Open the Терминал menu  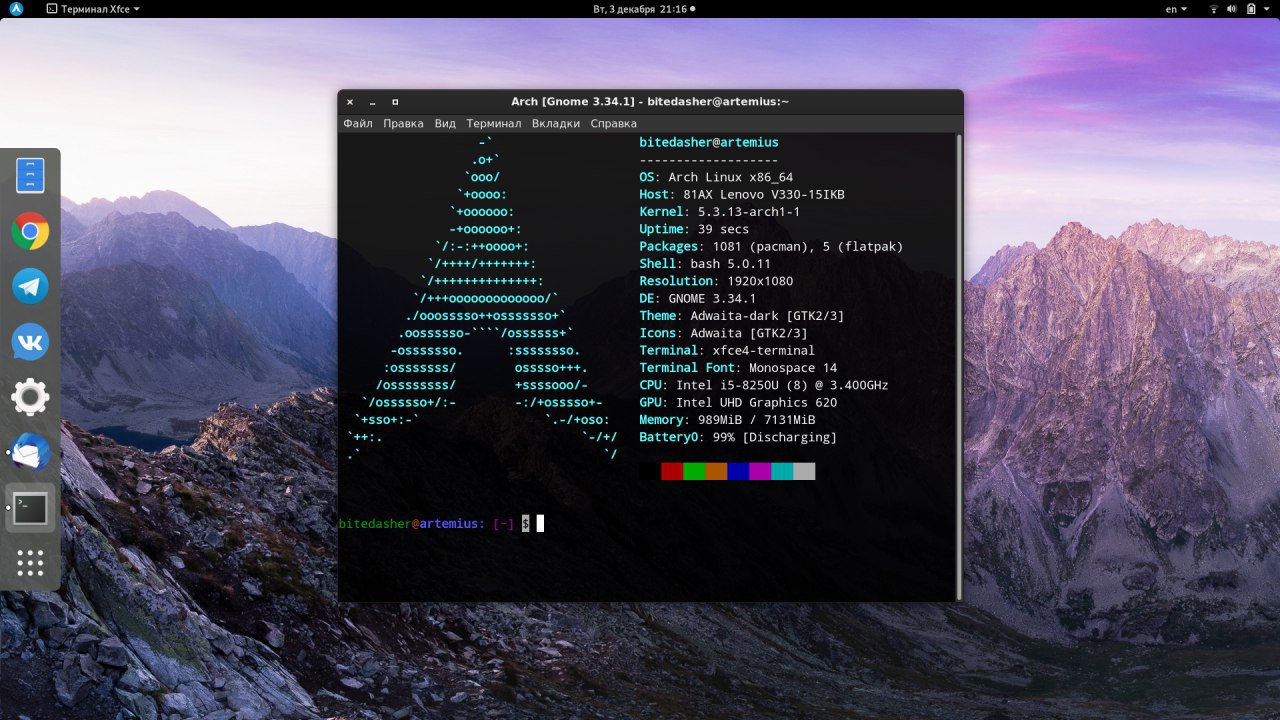click(x=494, y=123)
